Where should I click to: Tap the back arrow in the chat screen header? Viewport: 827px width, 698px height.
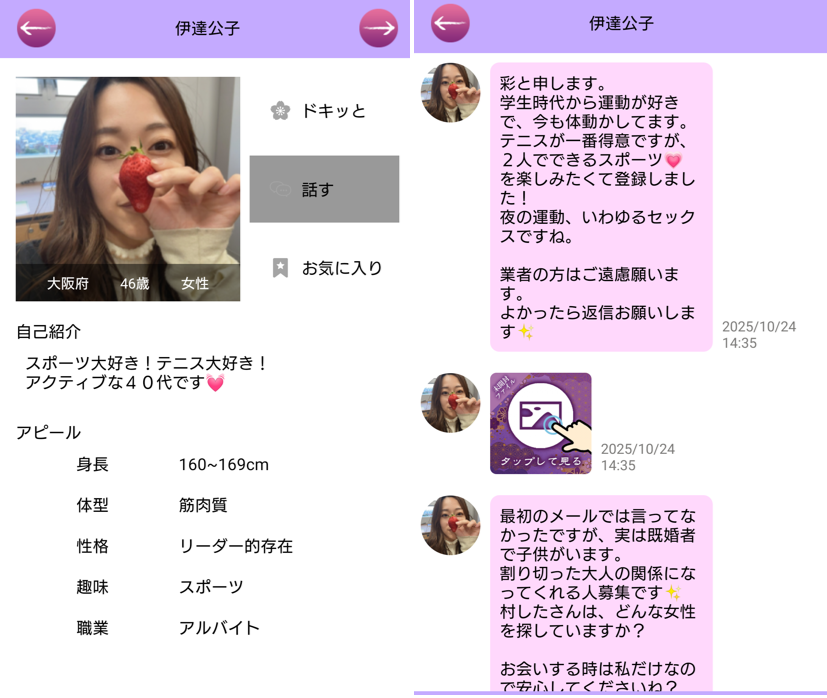450,23
